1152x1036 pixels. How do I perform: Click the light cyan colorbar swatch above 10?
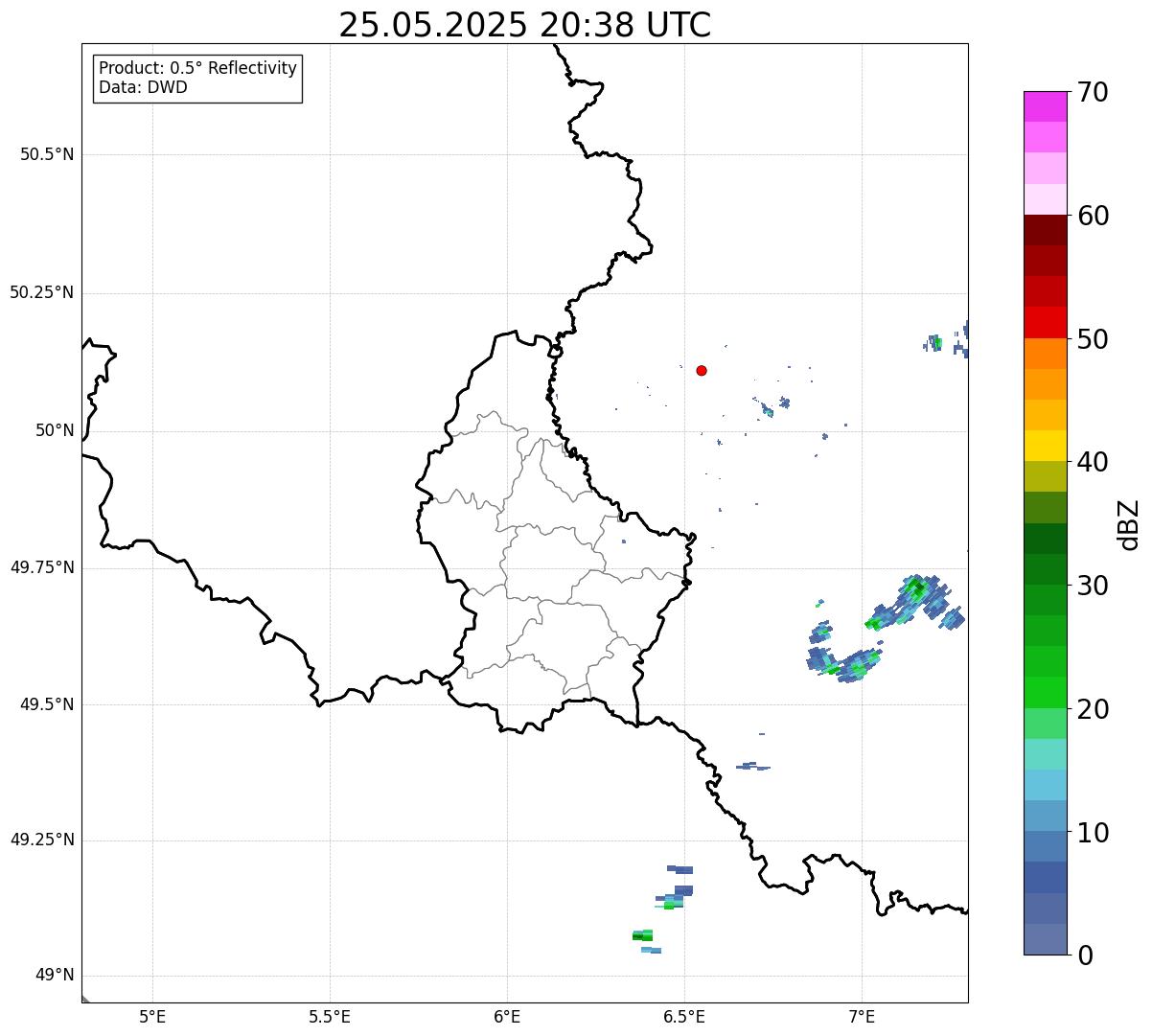[1045, 785]
